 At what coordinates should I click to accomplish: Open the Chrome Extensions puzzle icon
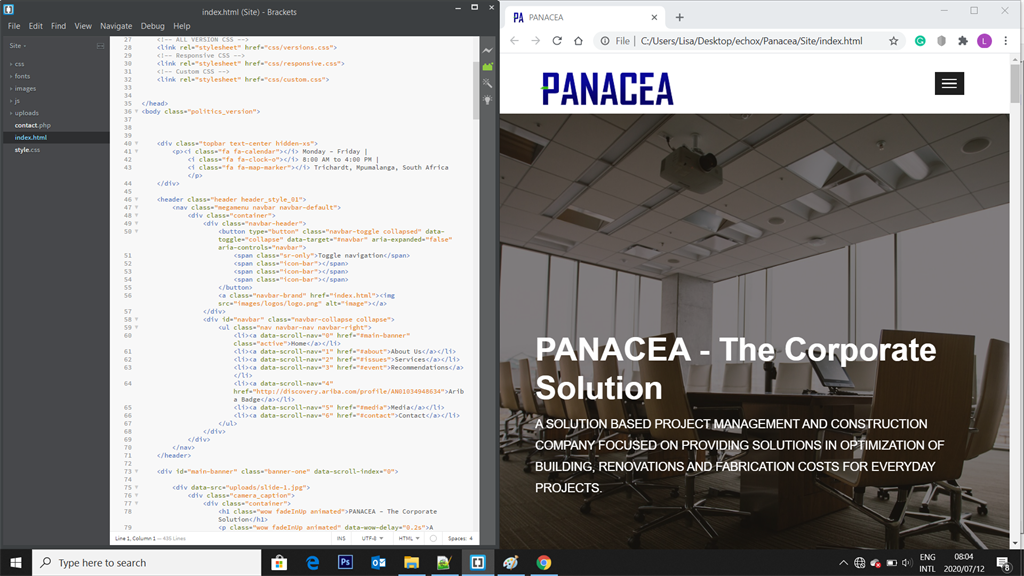coord(963,41)
